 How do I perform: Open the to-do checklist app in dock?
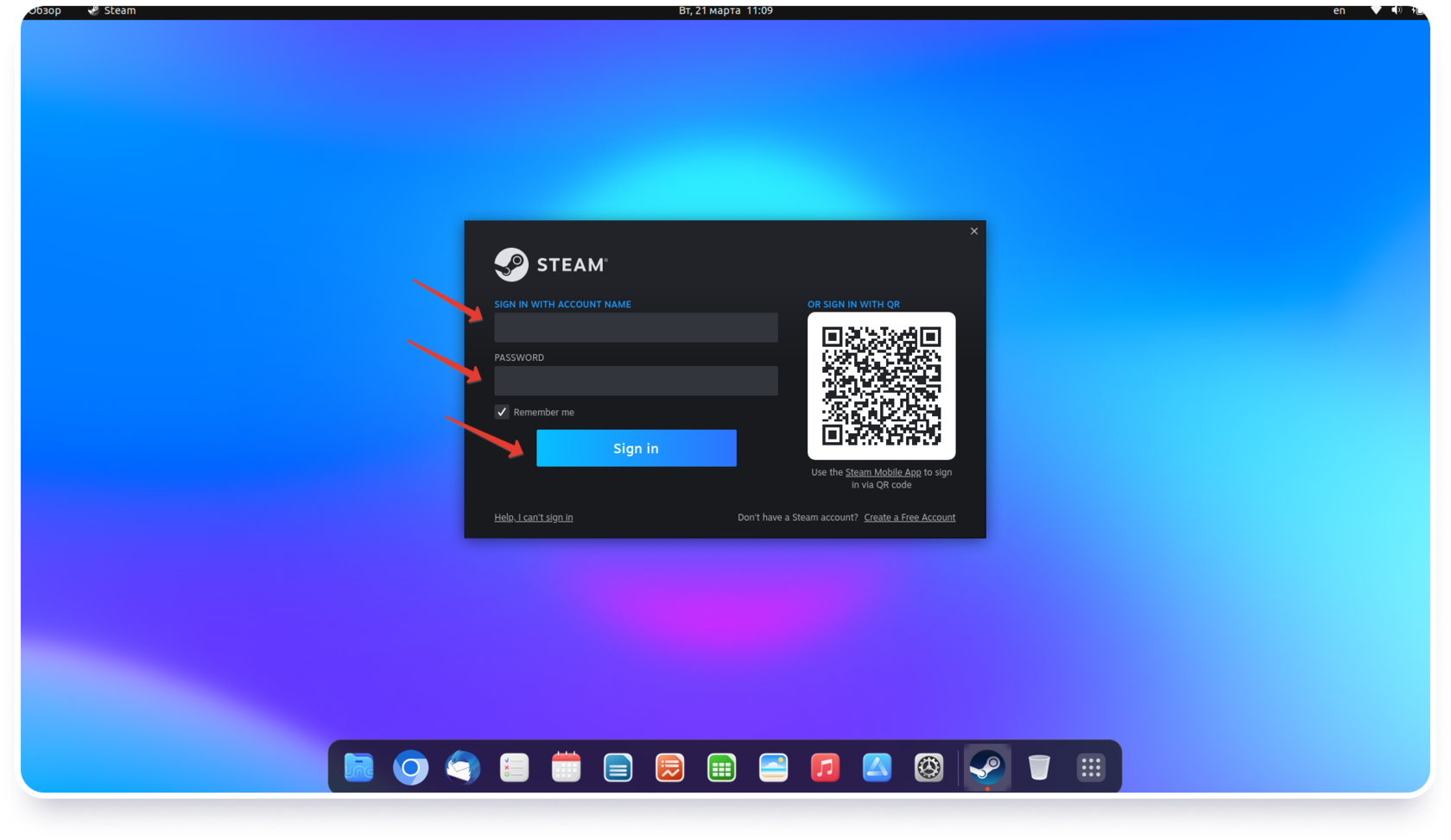click(514, 767)
